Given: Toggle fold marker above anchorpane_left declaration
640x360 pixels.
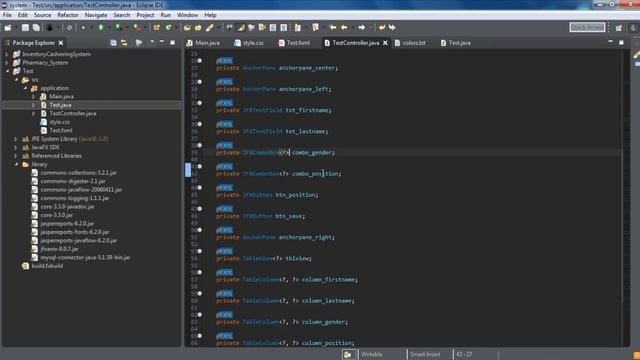Looking at the screenshot, I should pos(200,82).
